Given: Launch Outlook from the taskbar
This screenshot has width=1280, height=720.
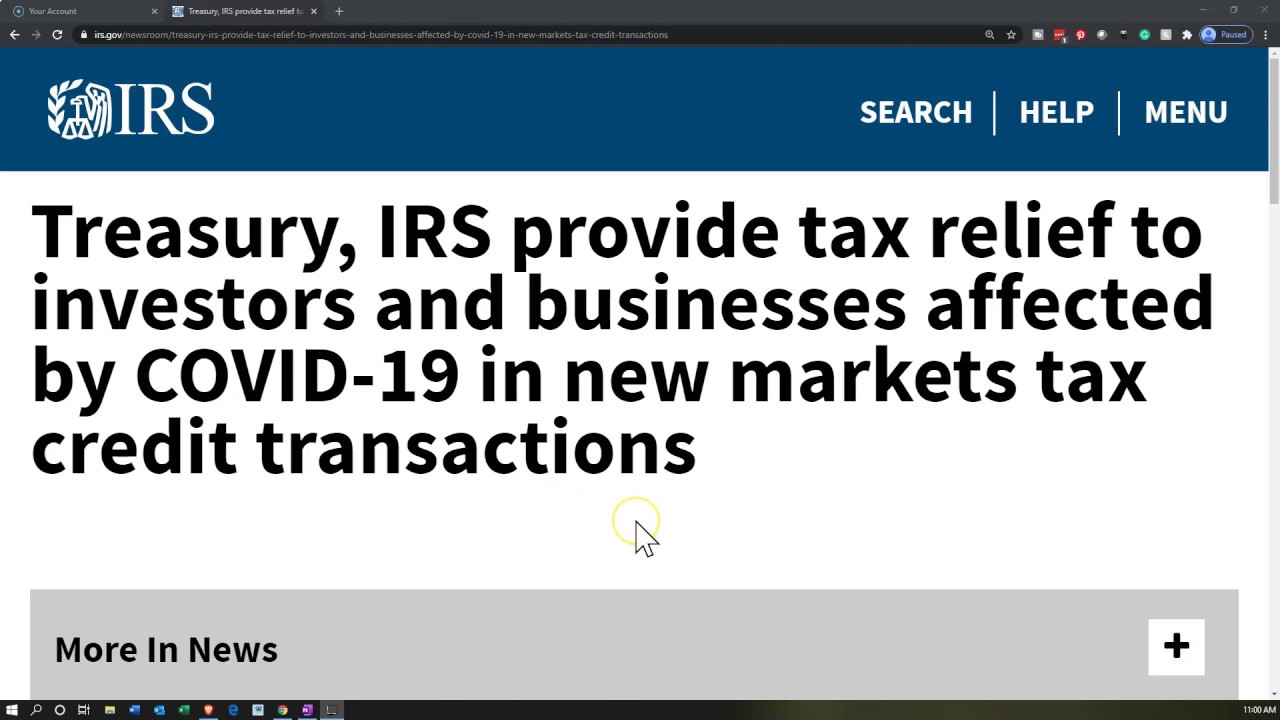Looking at the screenshot, I should point(159,710).
